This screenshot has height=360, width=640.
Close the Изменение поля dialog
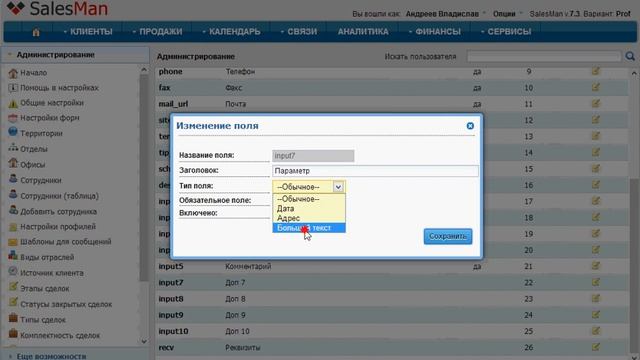pyautogui.click(x=470, y=126)
